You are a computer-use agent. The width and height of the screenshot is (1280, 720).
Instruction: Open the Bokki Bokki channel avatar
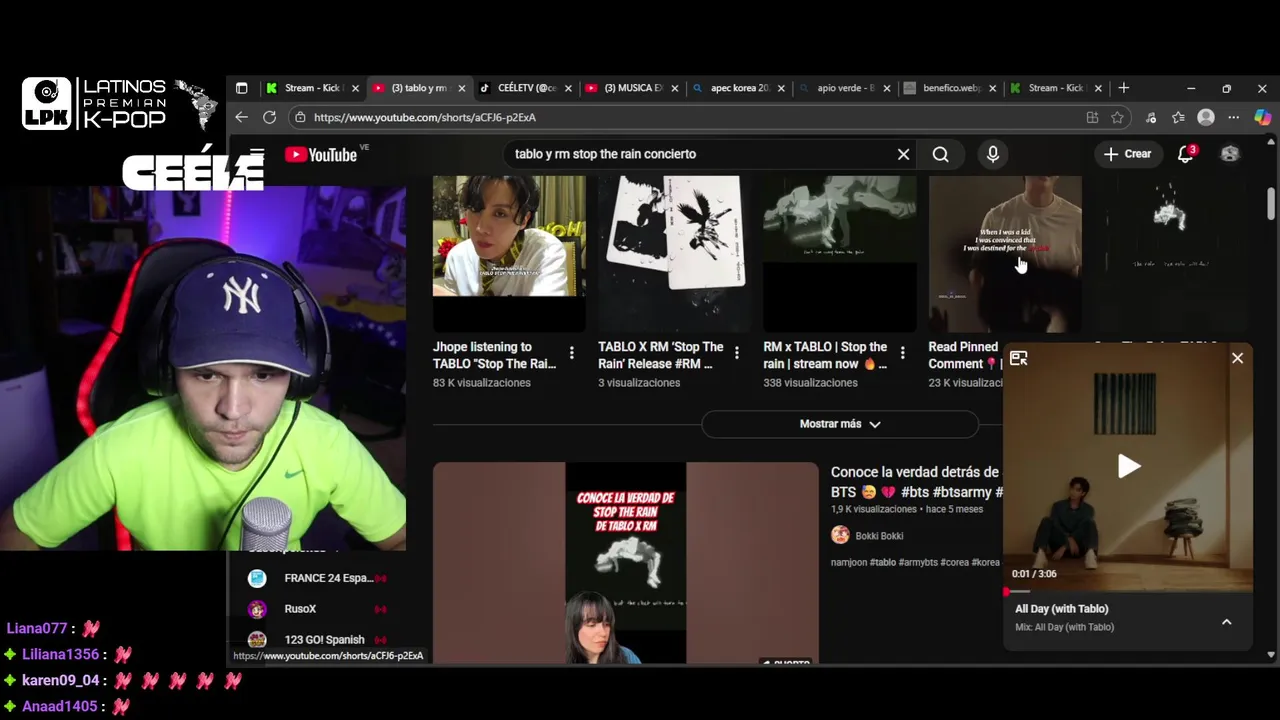point(840,535)
